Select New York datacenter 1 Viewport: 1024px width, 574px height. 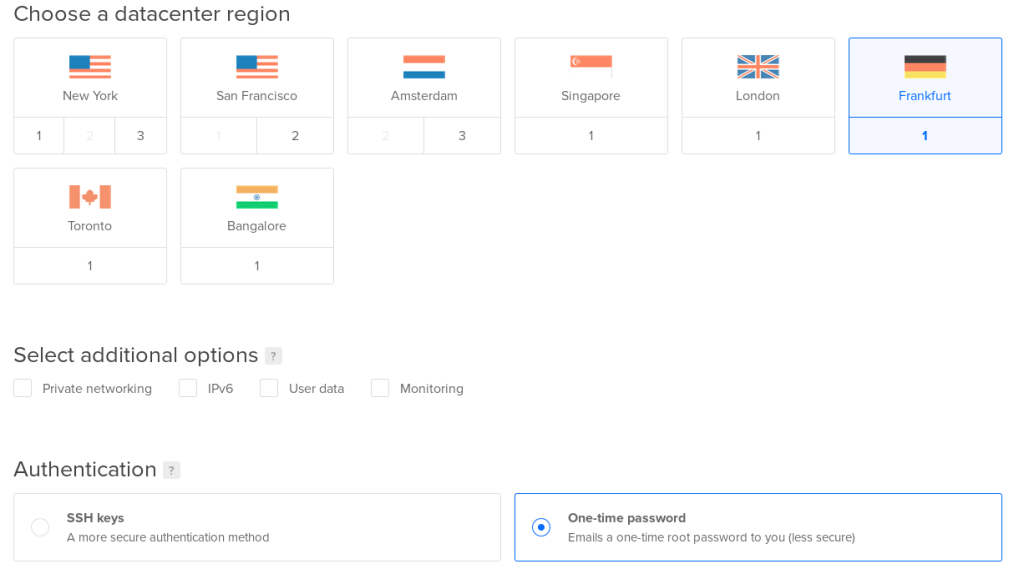39,136
